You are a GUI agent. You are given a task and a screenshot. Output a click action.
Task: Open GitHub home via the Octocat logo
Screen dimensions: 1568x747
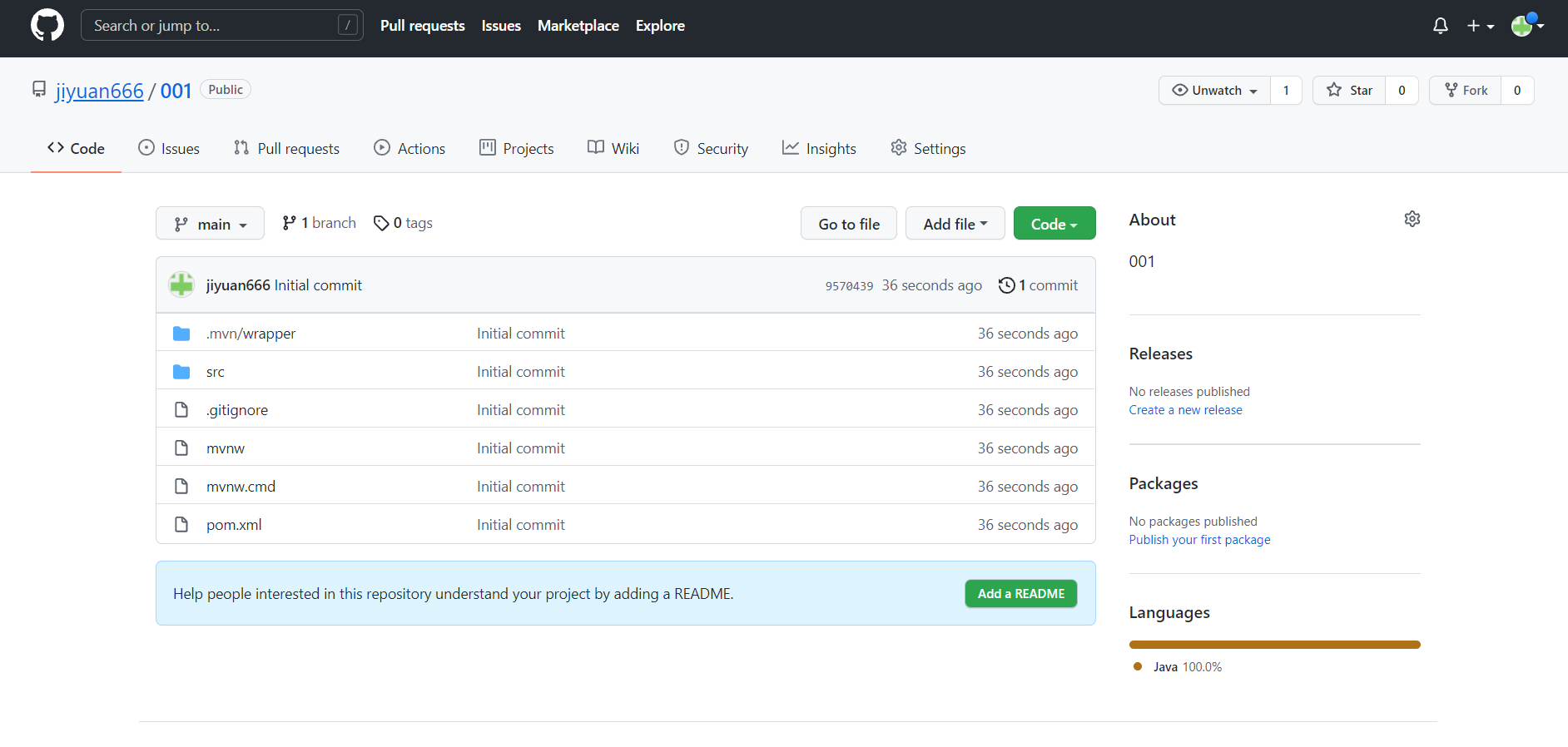pos(47,25)
